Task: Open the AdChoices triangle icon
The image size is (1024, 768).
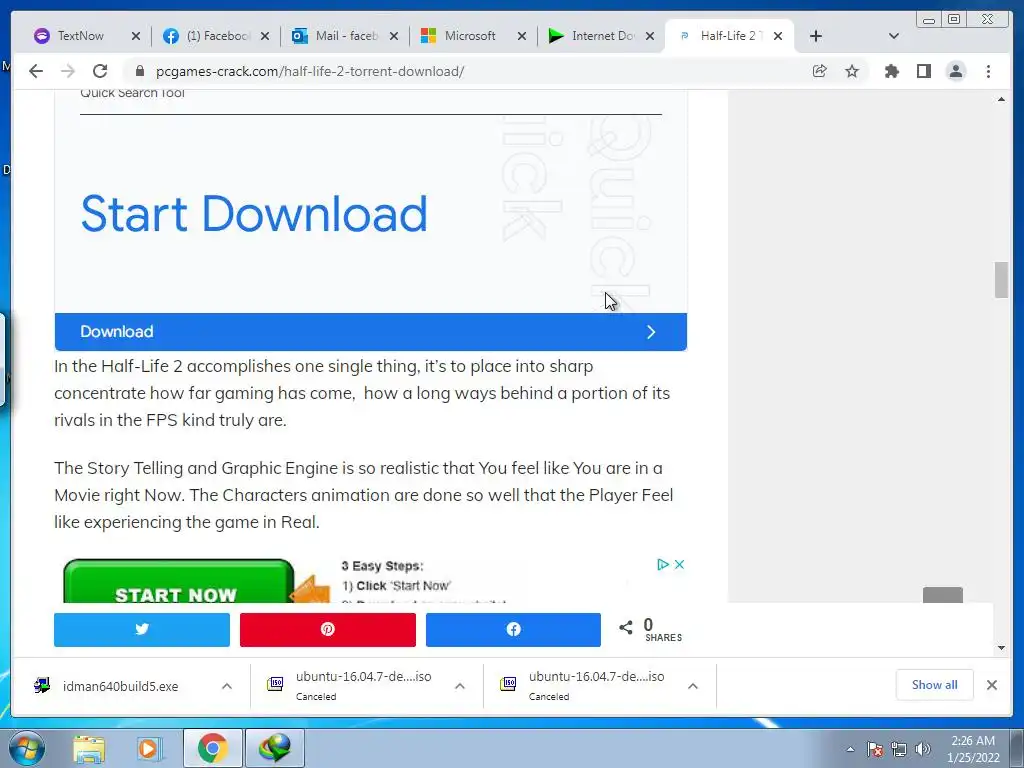Action: (x=663, y=564)
